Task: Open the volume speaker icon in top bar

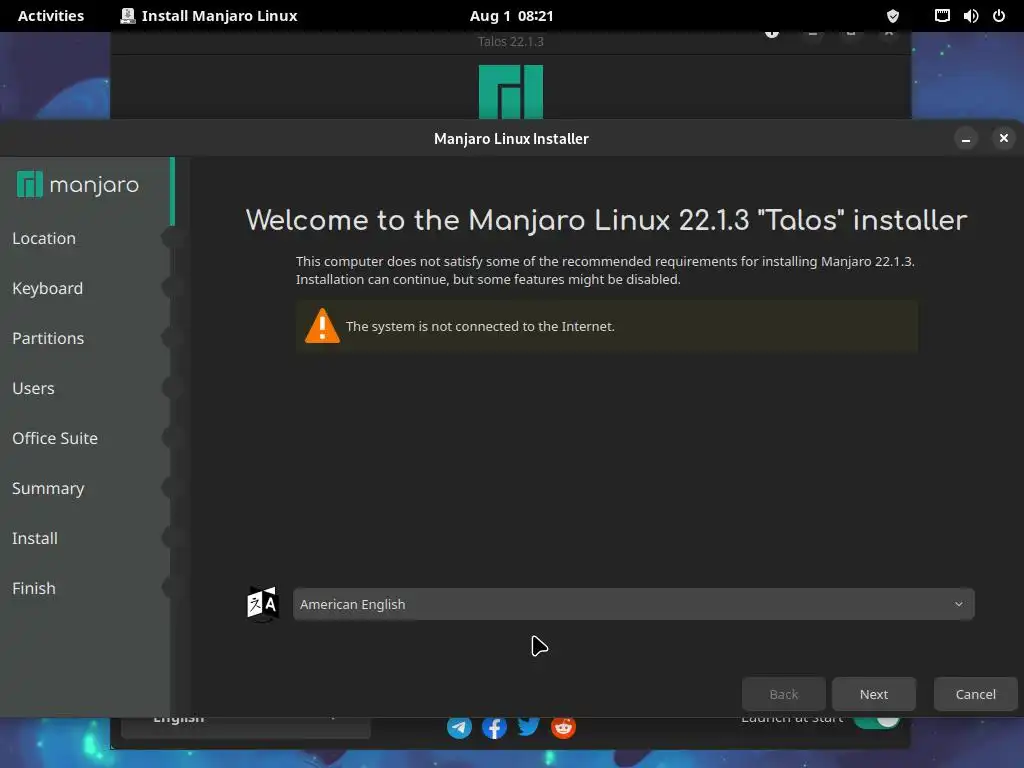Action: tap(970, 16)
